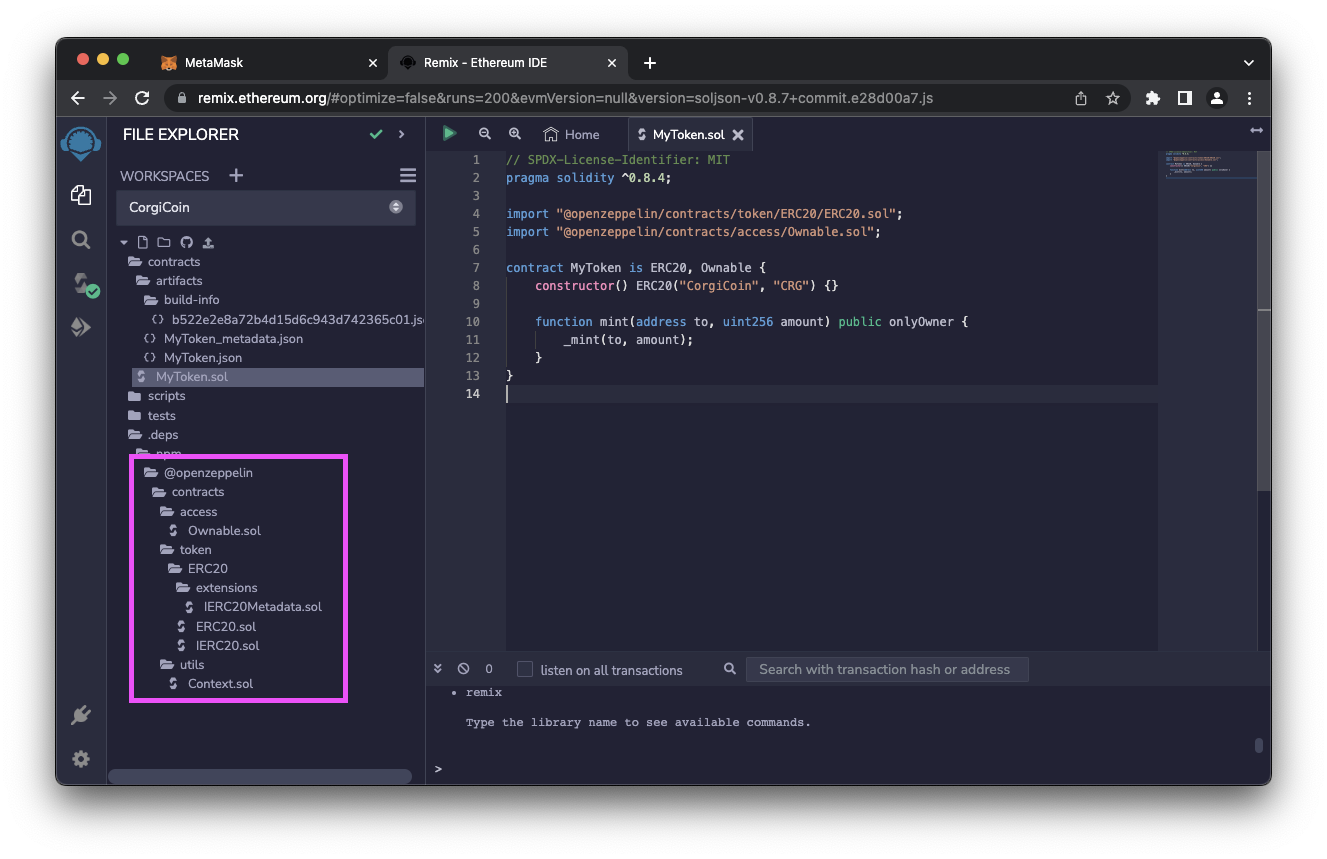
Task: Collapse the artifacts folder
Action: 178,281
